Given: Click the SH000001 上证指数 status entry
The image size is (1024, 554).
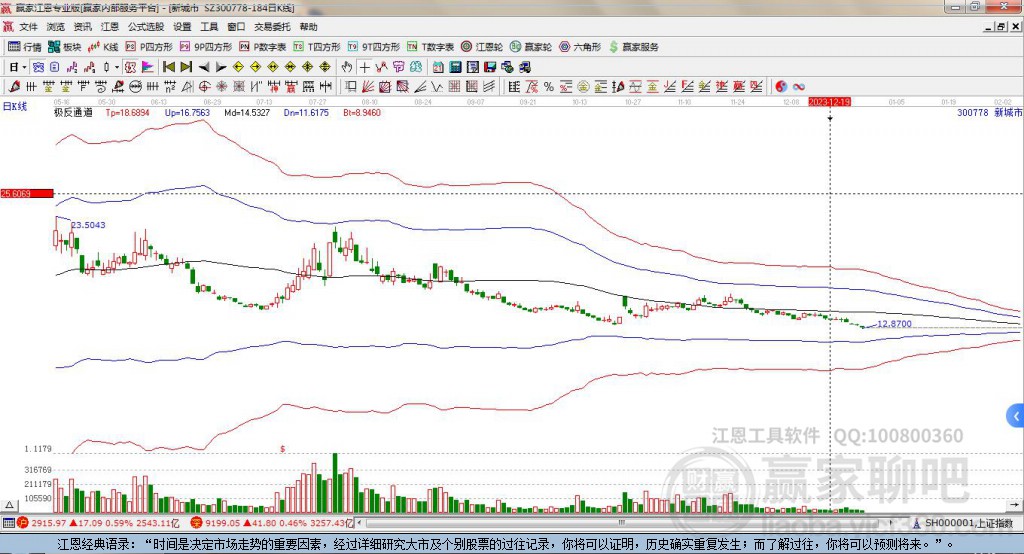Looking at the screenshot, I should (x=963, y=523).
